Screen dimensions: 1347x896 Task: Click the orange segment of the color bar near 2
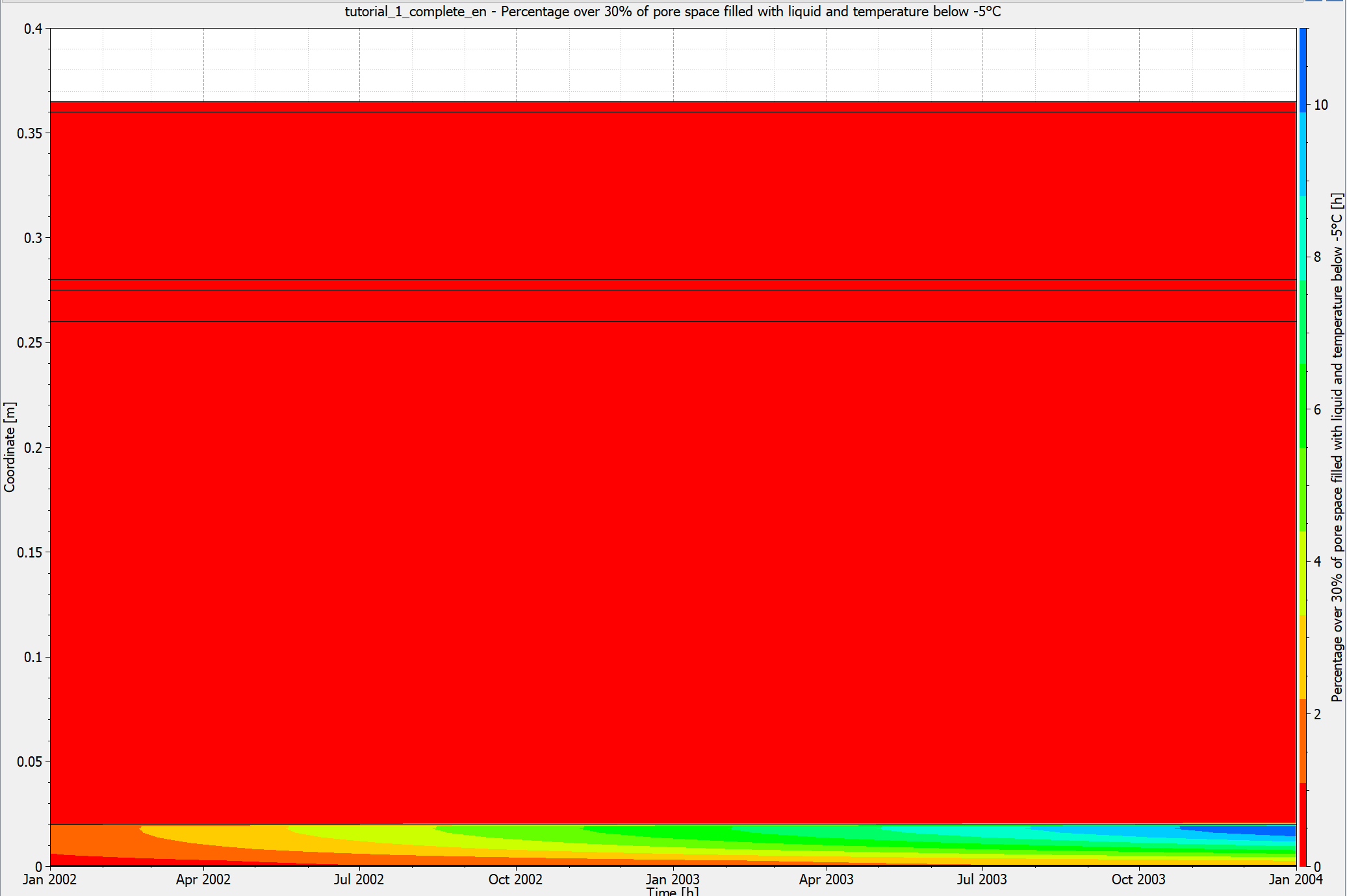click(x=1303, y=741)
